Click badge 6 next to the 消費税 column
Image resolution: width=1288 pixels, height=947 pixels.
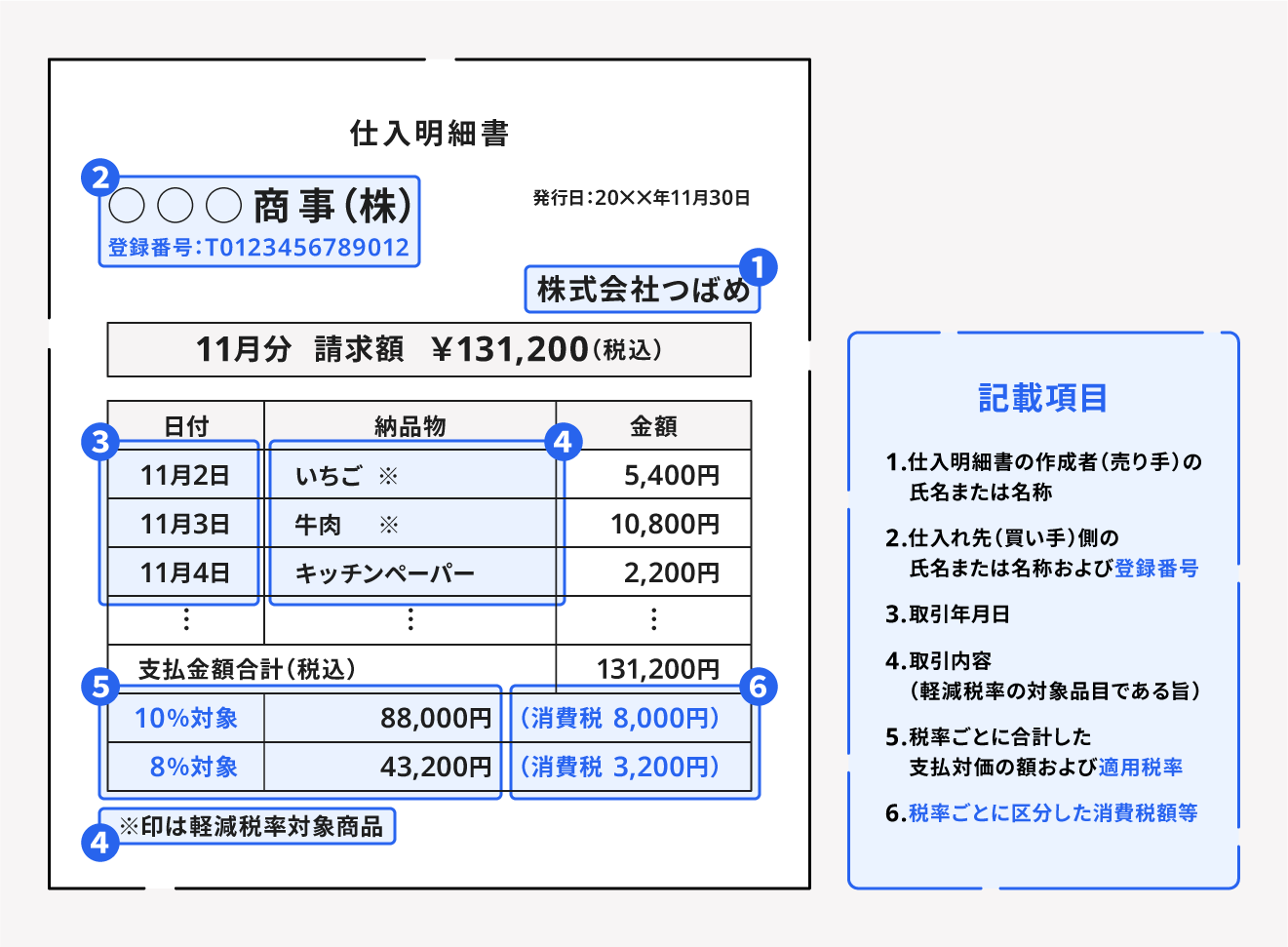pos(759,689)
